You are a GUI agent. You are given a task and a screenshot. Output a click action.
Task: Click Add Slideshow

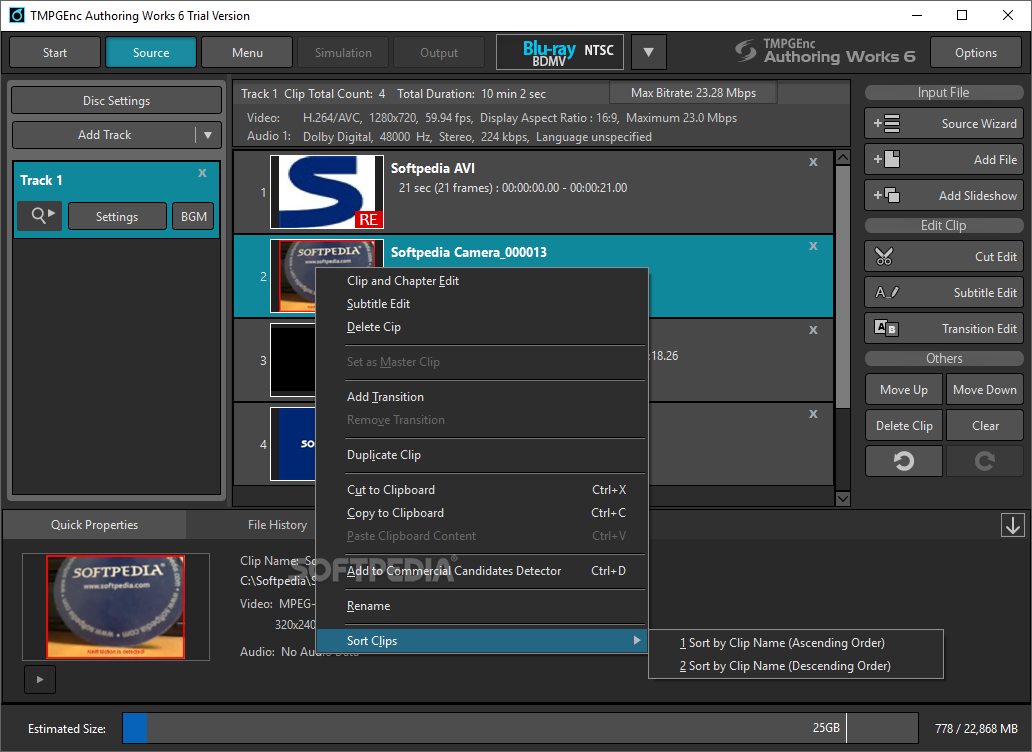pos(943,195)
